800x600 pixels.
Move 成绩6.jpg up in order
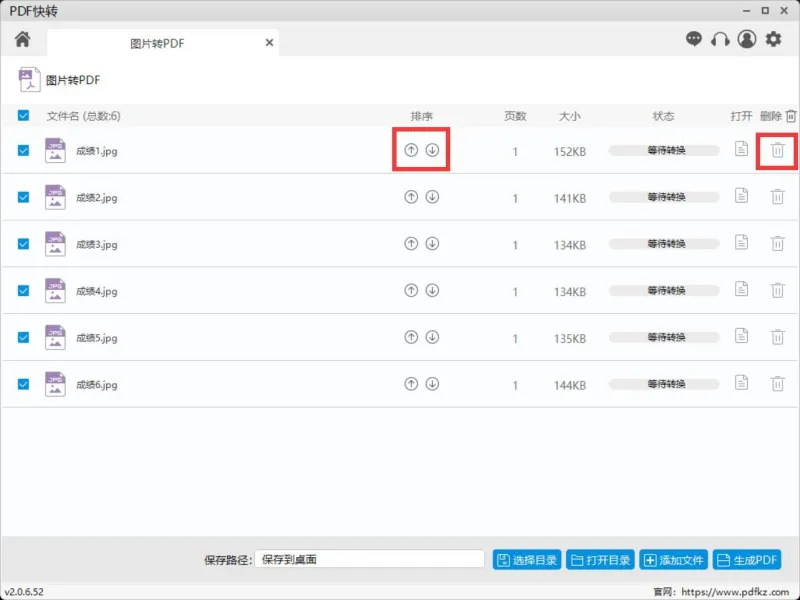tap(411, 384)
